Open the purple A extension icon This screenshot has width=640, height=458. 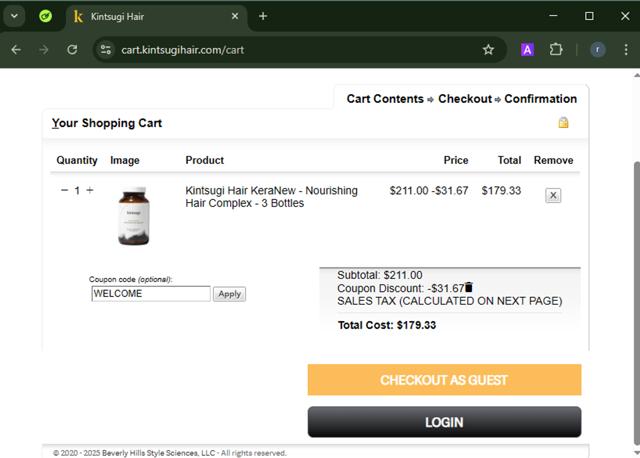point(527,50)
